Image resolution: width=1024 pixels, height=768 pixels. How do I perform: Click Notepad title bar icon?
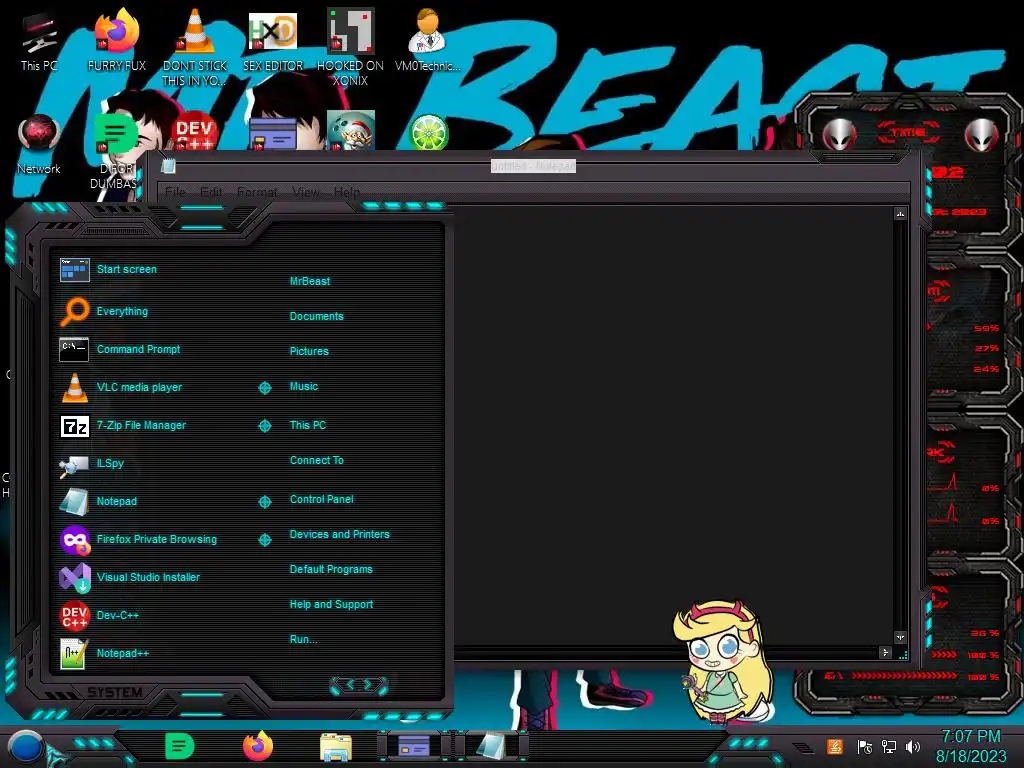point(168,166)
